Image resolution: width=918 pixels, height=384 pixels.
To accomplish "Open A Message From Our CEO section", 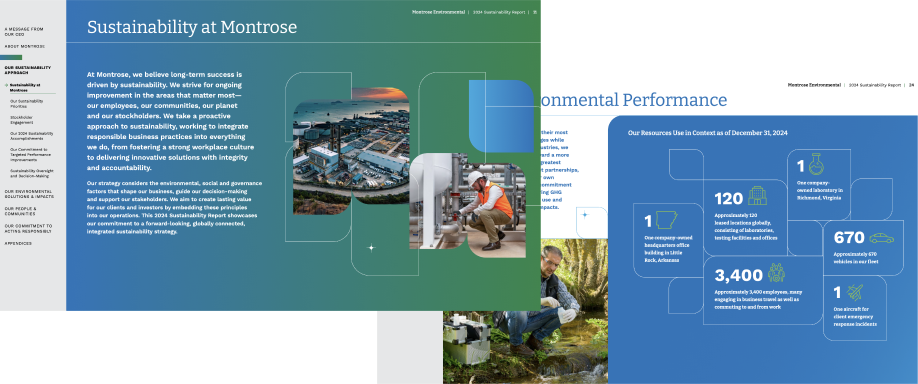I will point(24,32).
